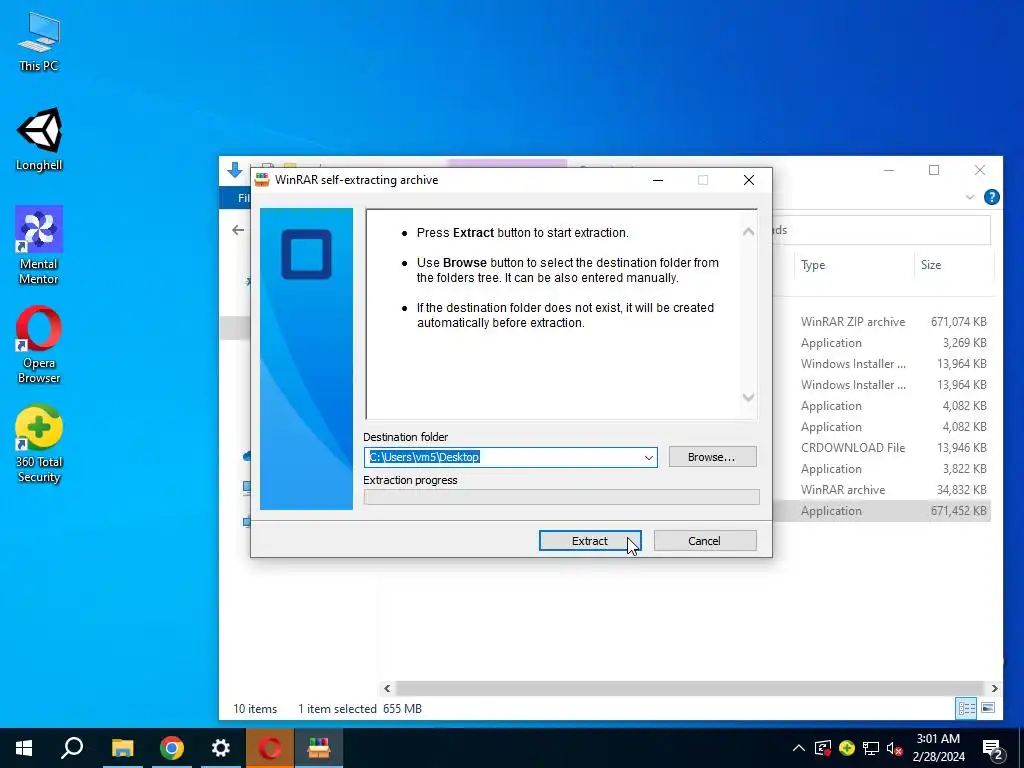Select Application row sized 671,452 KB
The image size is (1024, 768).
pyautogui.click(x=882, y=511)
